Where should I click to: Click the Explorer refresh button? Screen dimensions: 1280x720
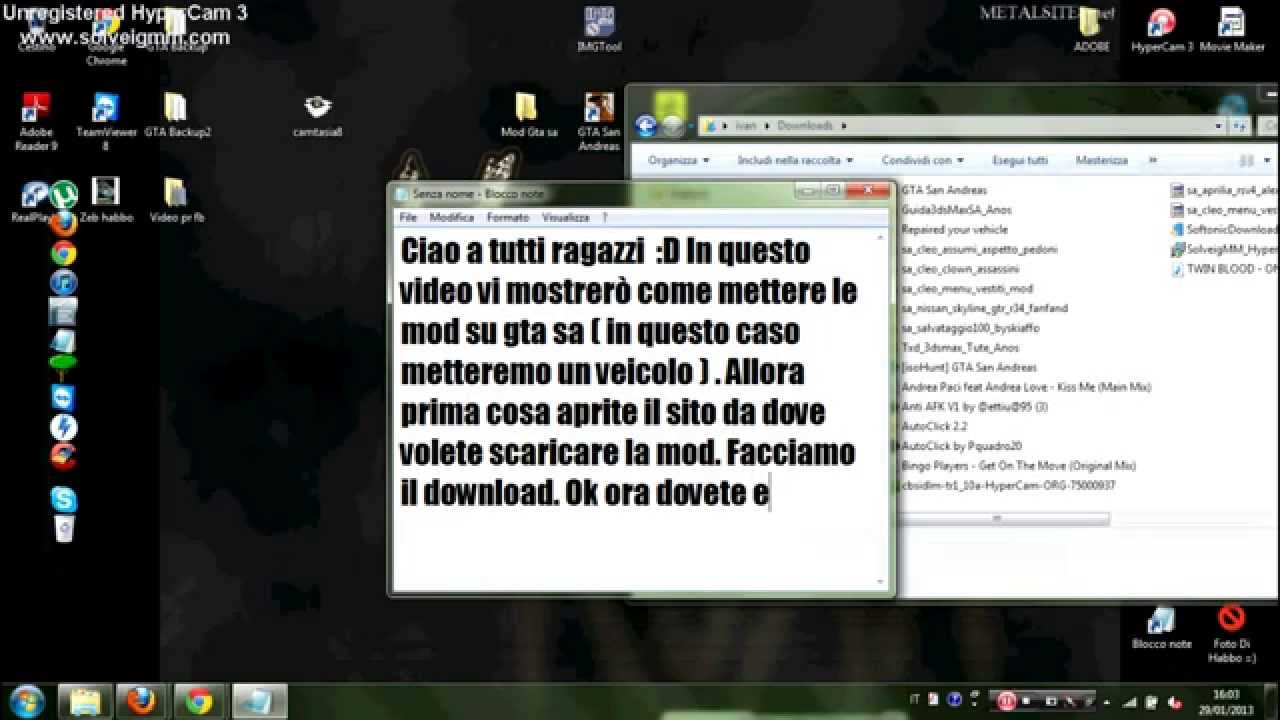[1239, 126]
